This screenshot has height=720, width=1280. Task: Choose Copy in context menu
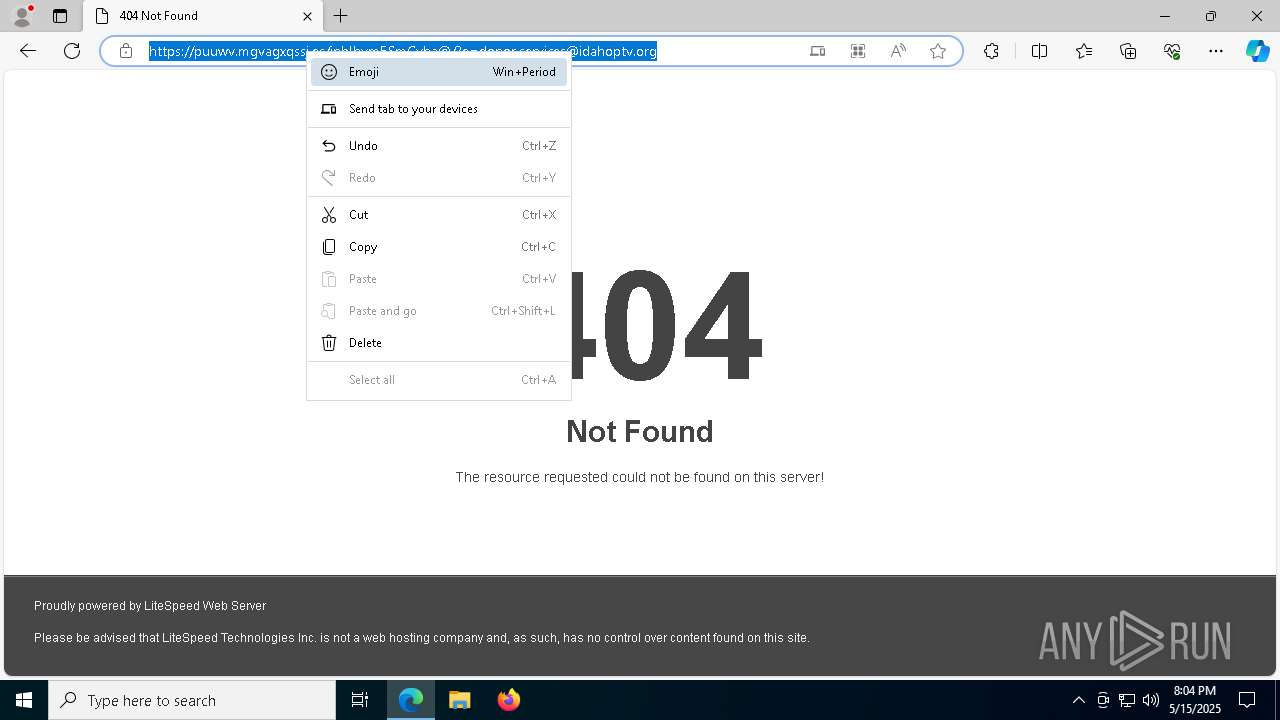tap(439, 247)
